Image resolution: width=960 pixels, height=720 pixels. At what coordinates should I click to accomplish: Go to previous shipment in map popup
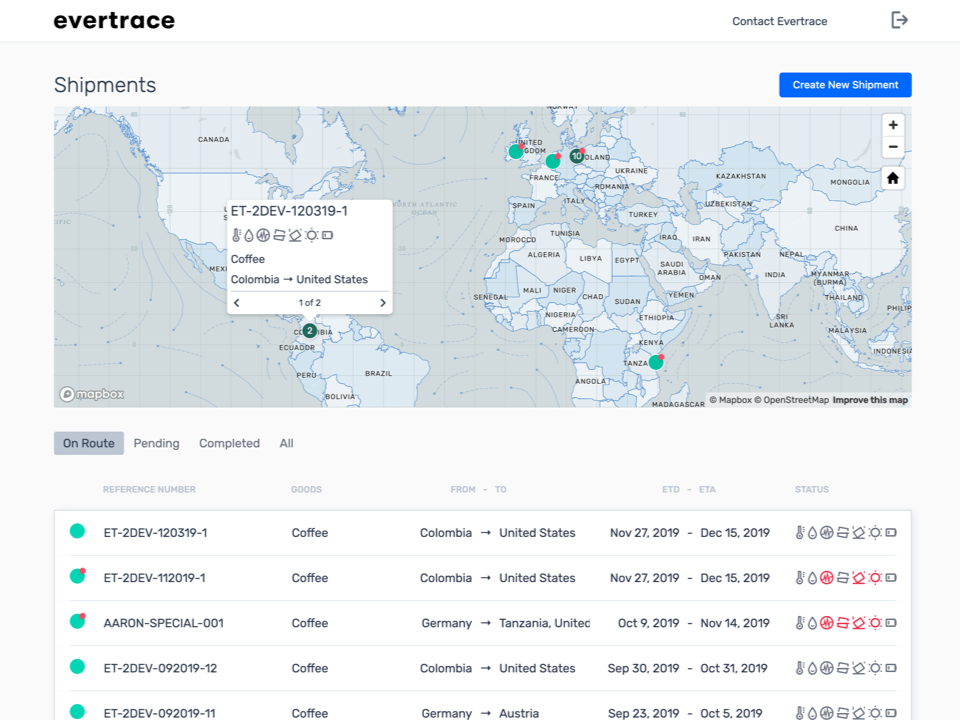coord(237,303)
